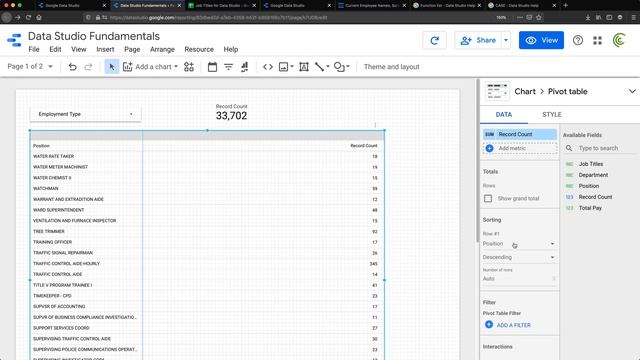Open the help question mark icon
This screenshot has height=360, width=640.
578,40
